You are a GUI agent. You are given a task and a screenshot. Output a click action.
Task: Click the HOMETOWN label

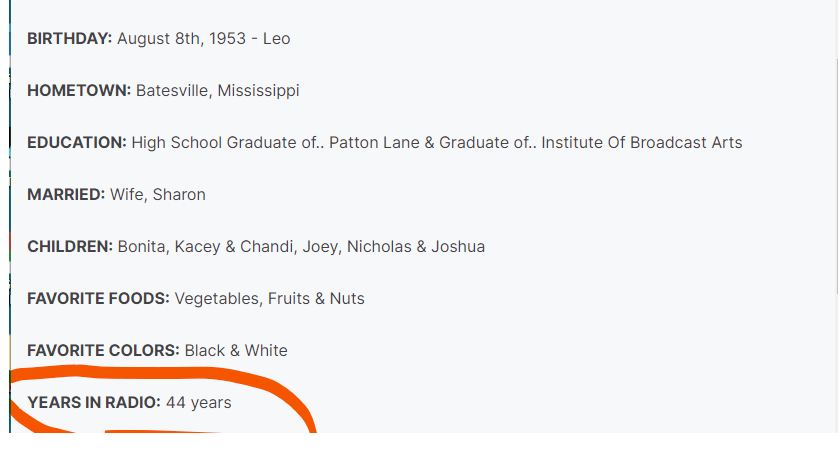click(79, 91)
